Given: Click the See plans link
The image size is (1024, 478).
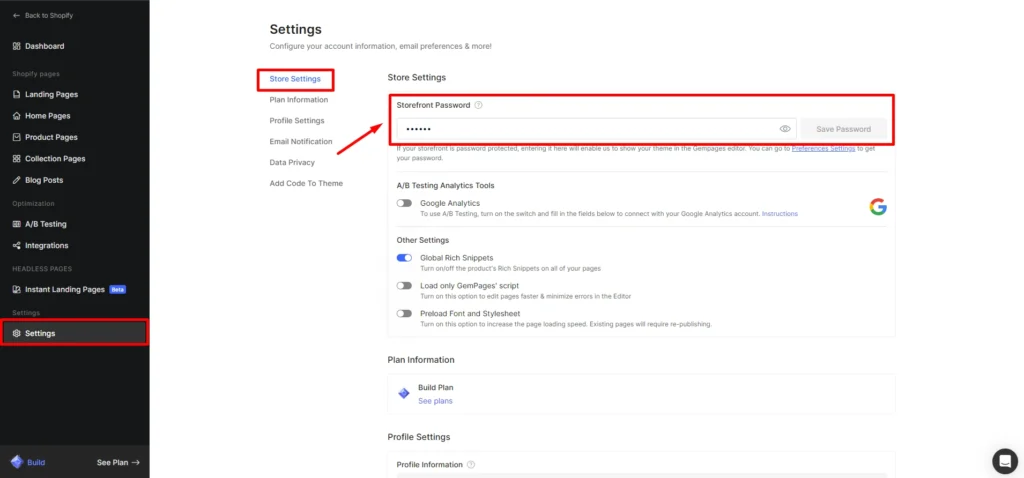Looking at the screenshot, I should coord(435,401).
